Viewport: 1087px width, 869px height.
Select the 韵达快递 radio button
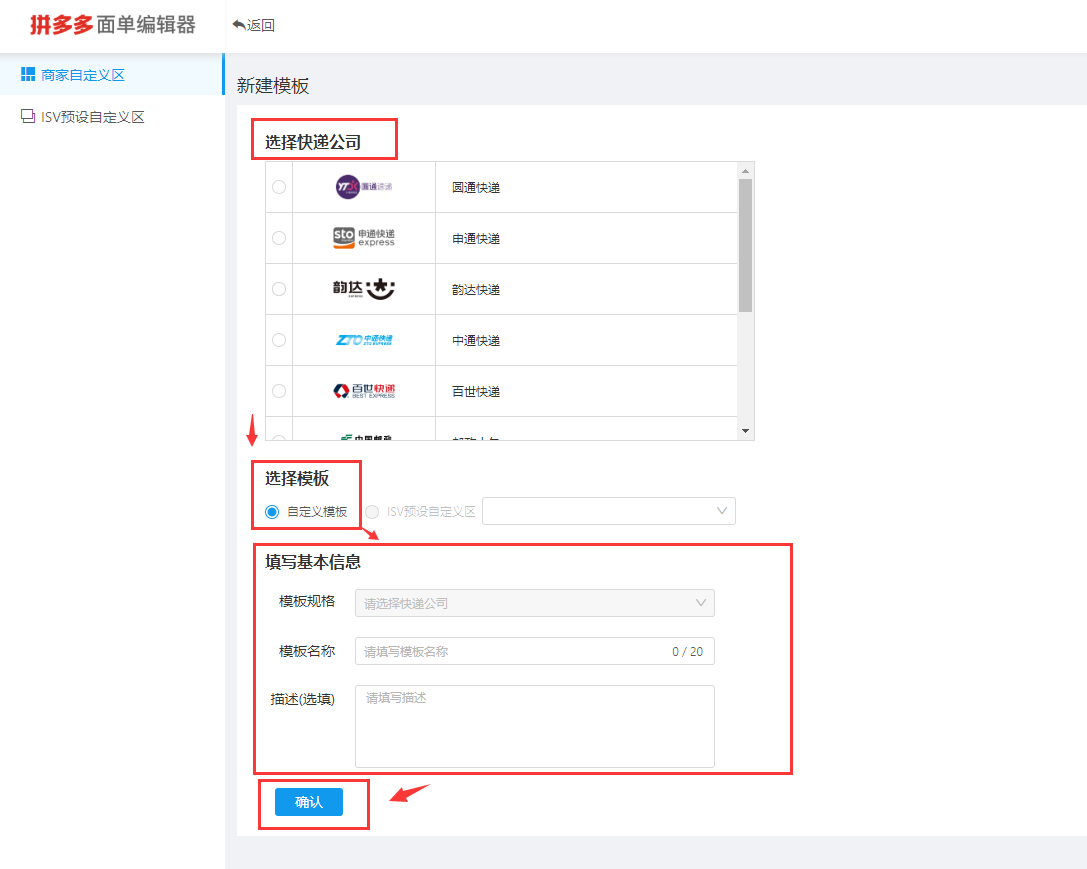click(279, 289)
